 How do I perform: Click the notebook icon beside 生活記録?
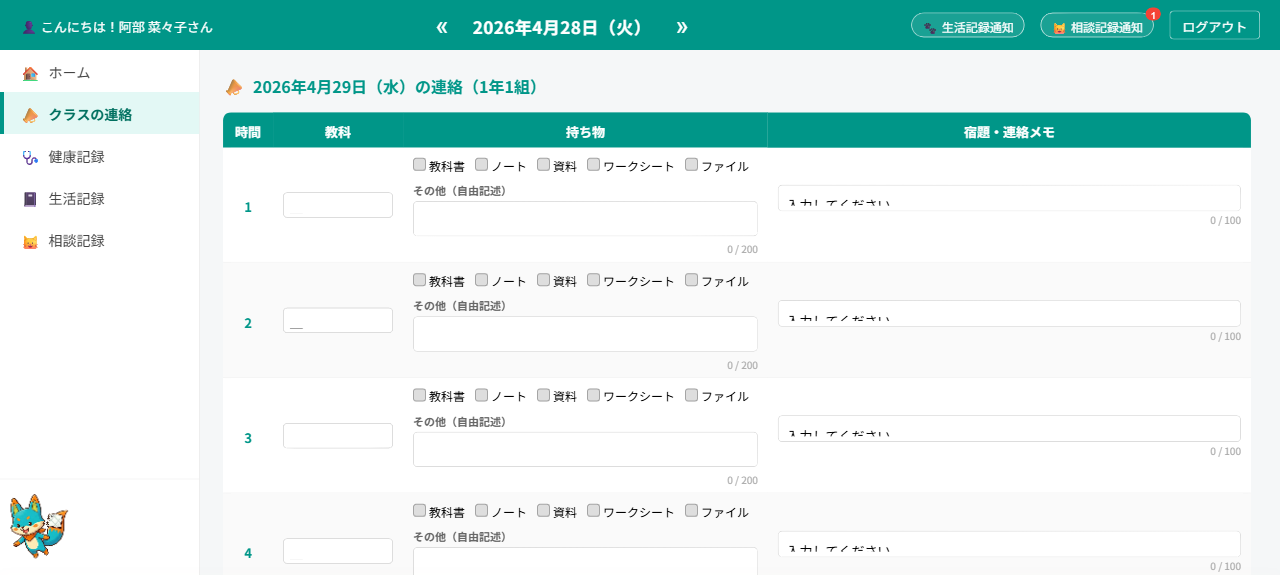[30, 199]
